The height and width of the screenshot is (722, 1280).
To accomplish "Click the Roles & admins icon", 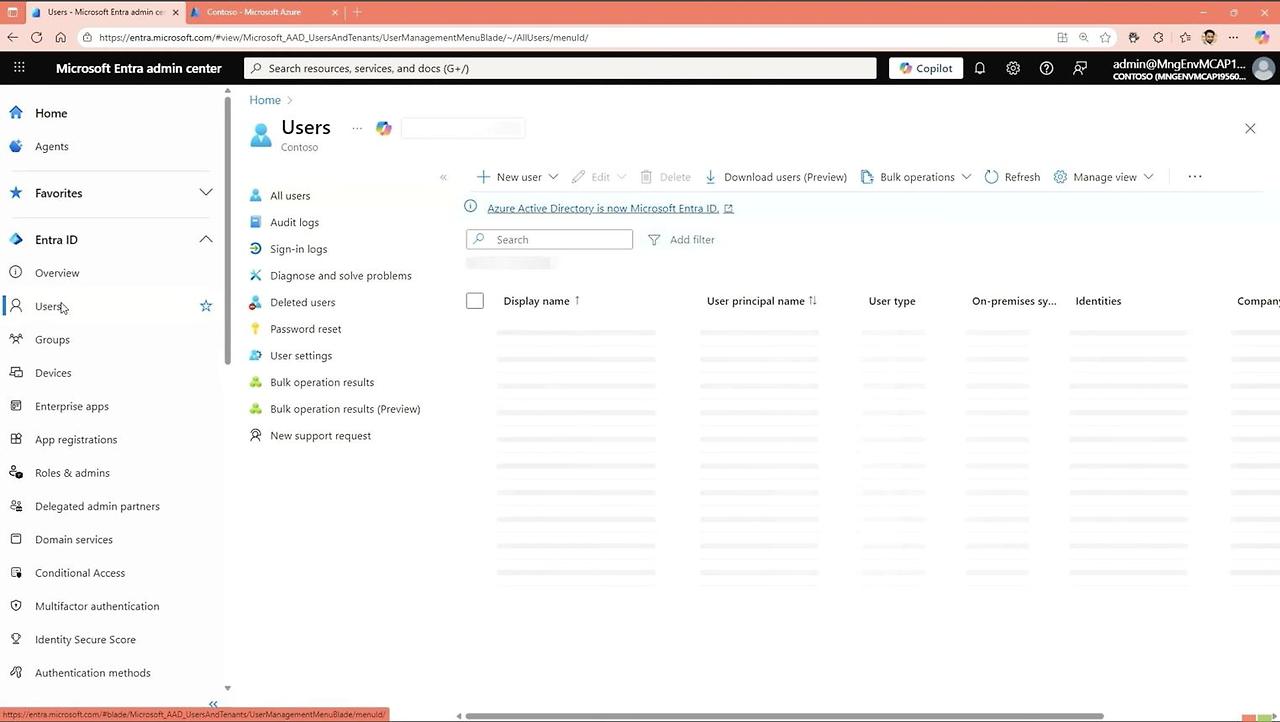I will tap(16, 472).
